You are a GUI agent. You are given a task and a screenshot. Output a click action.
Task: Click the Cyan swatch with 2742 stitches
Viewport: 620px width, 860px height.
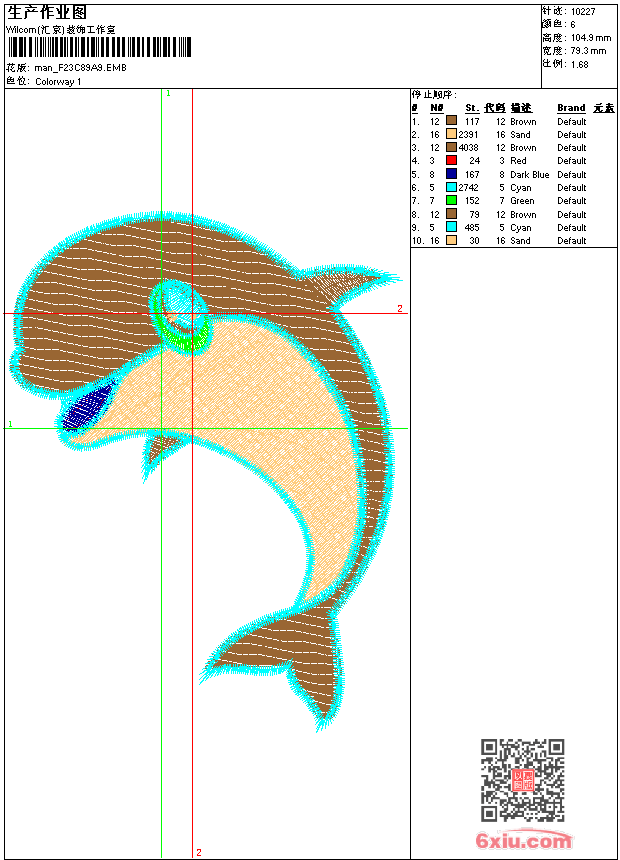point(452,187)
